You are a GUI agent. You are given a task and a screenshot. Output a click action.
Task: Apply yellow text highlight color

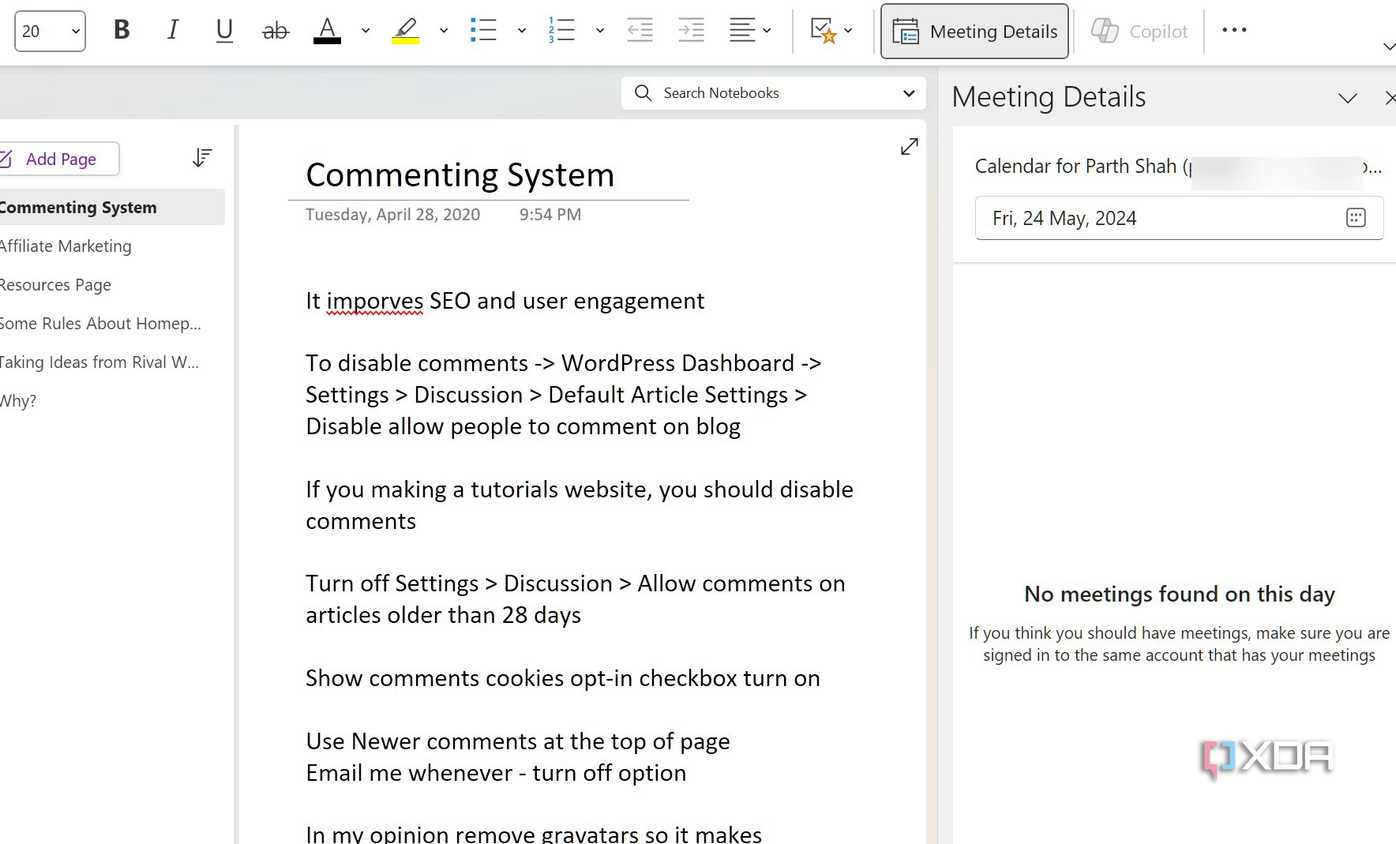(x=405, y=31)
